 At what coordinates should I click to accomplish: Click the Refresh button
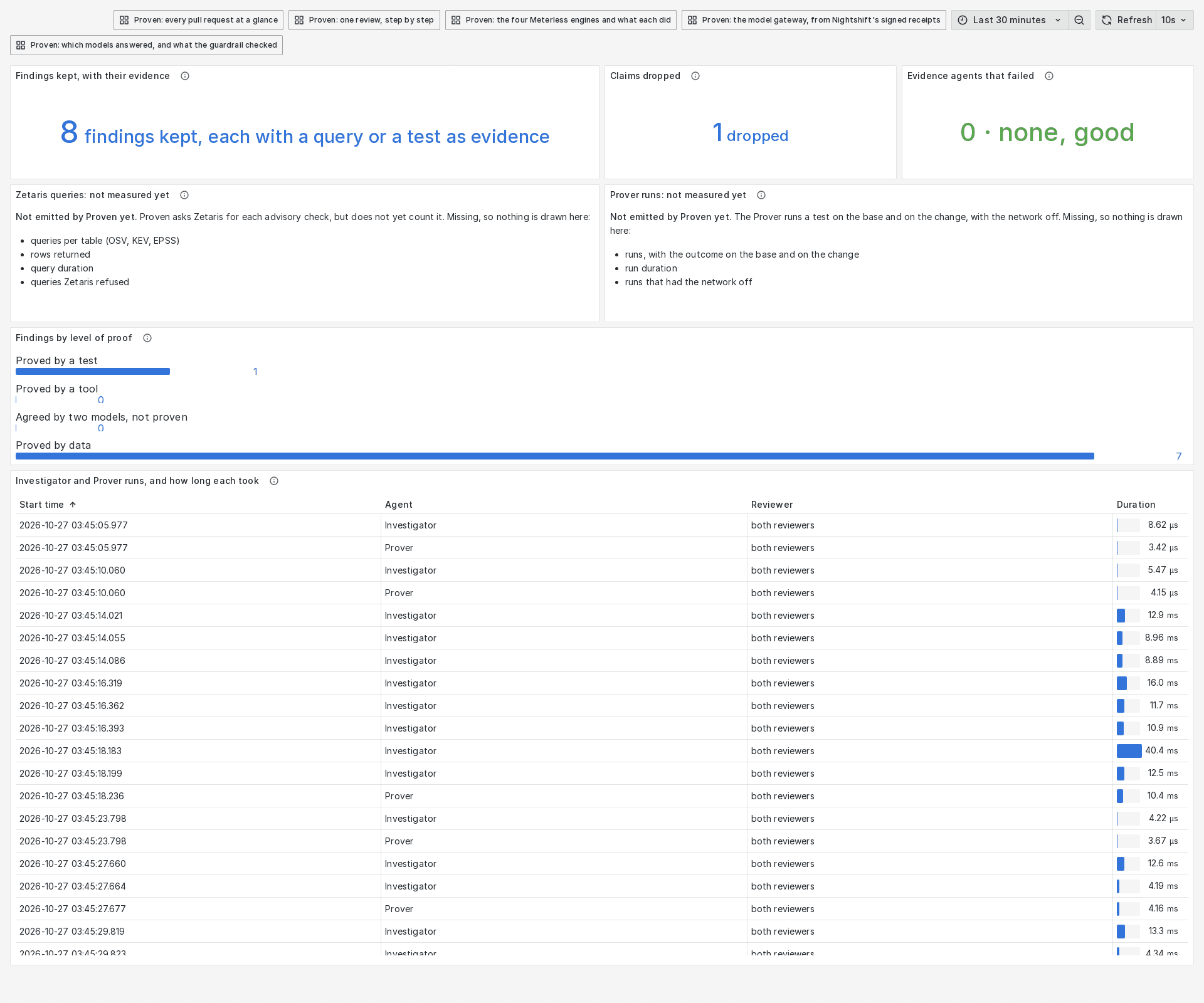[x=1127, y=20]
